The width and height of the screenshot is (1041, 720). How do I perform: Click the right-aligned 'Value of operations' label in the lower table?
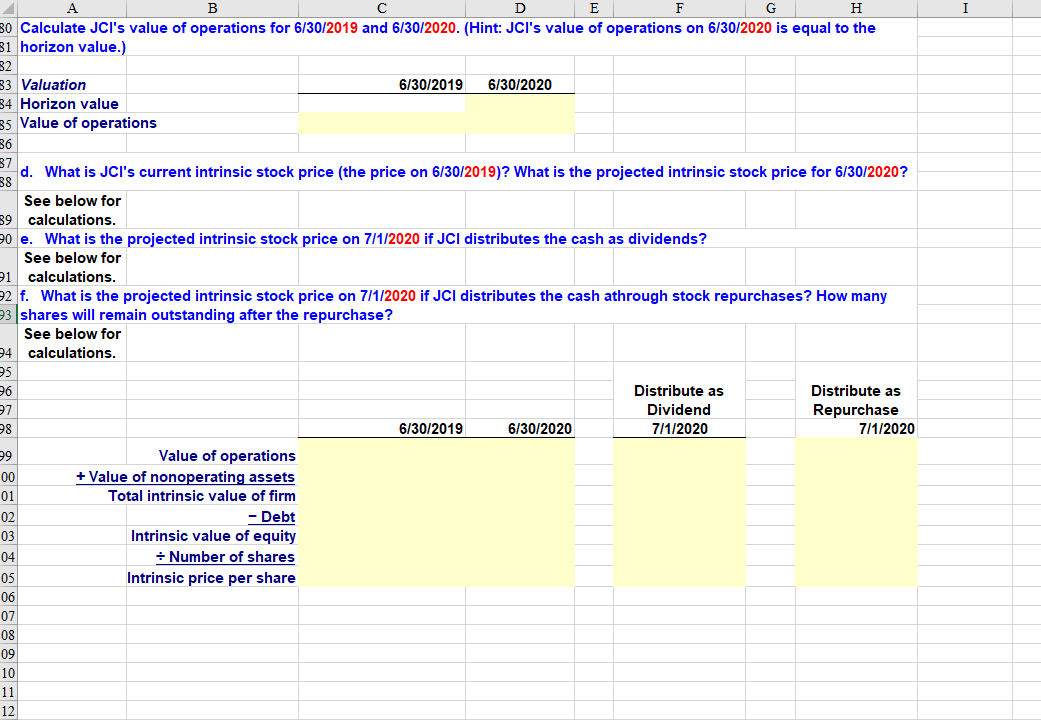click(227, 456)
